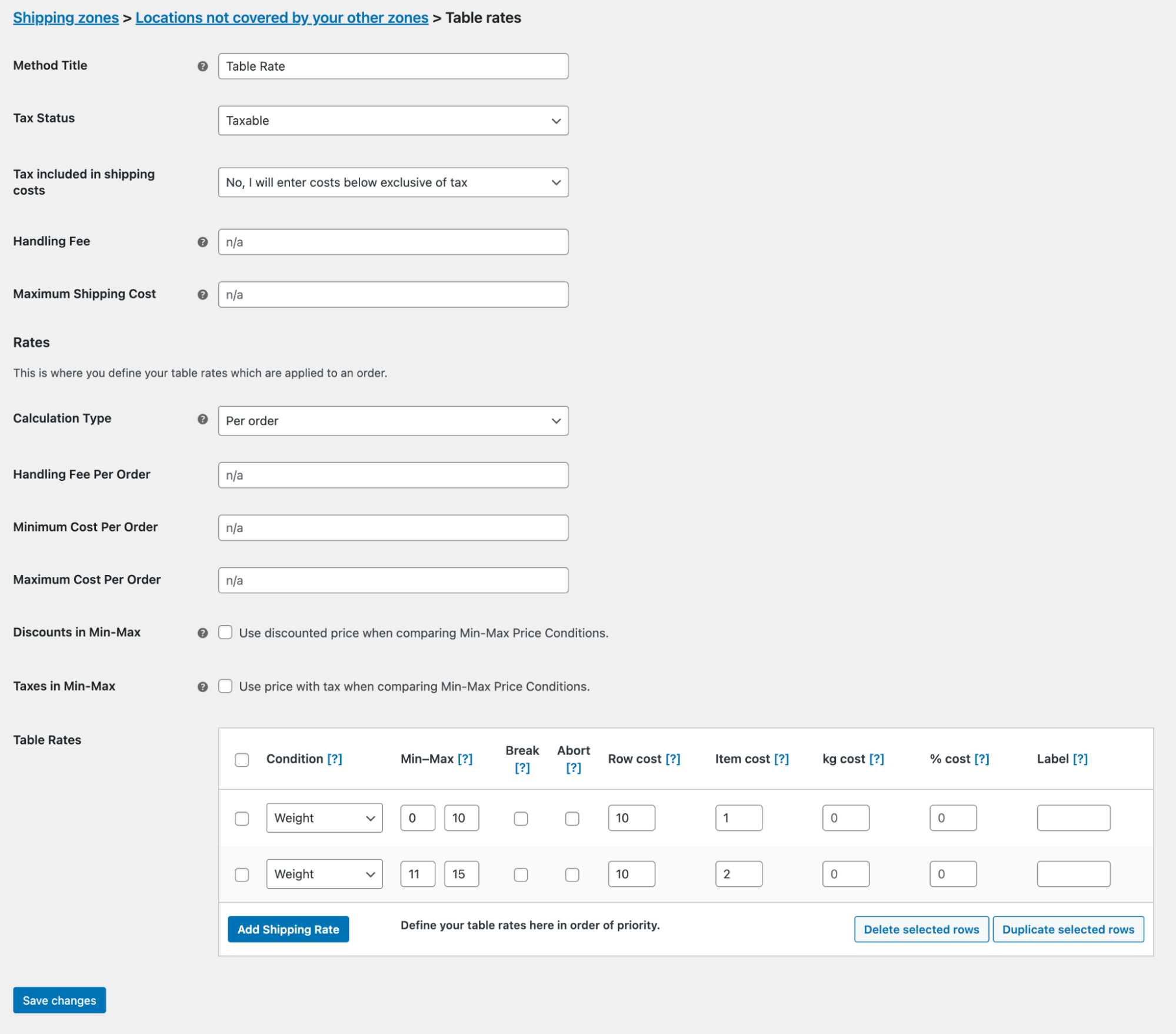Tick the select-all rows checkbox in header
1176x1034 pixels.
(242, 759)
